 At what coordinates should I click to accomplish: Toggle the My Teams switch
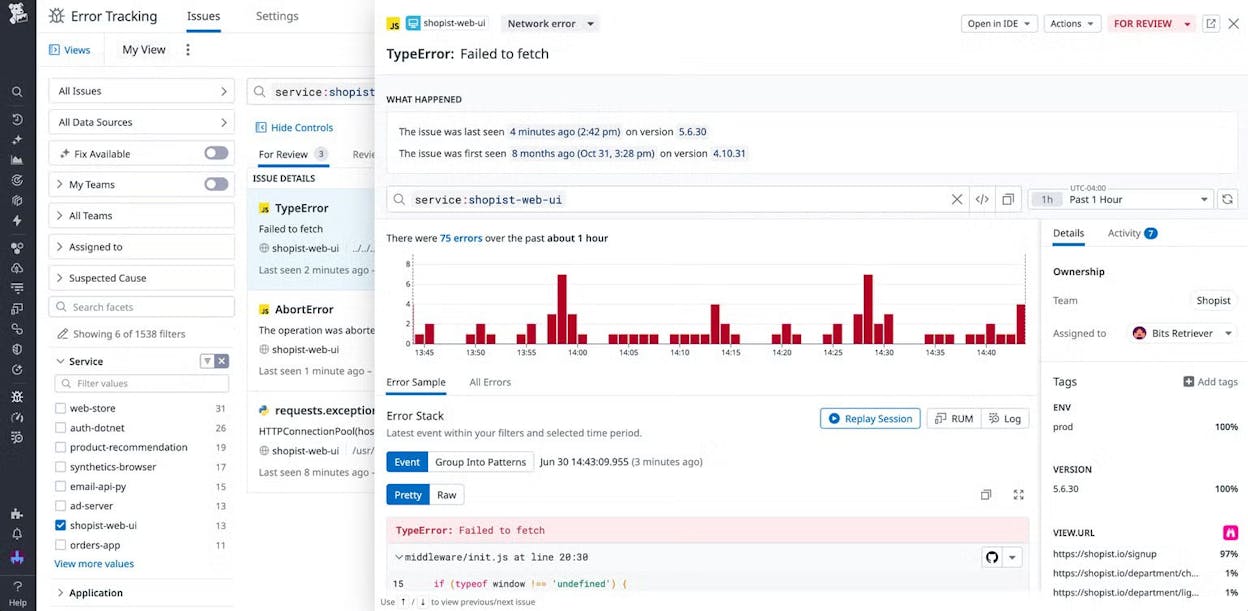(216, 185)
